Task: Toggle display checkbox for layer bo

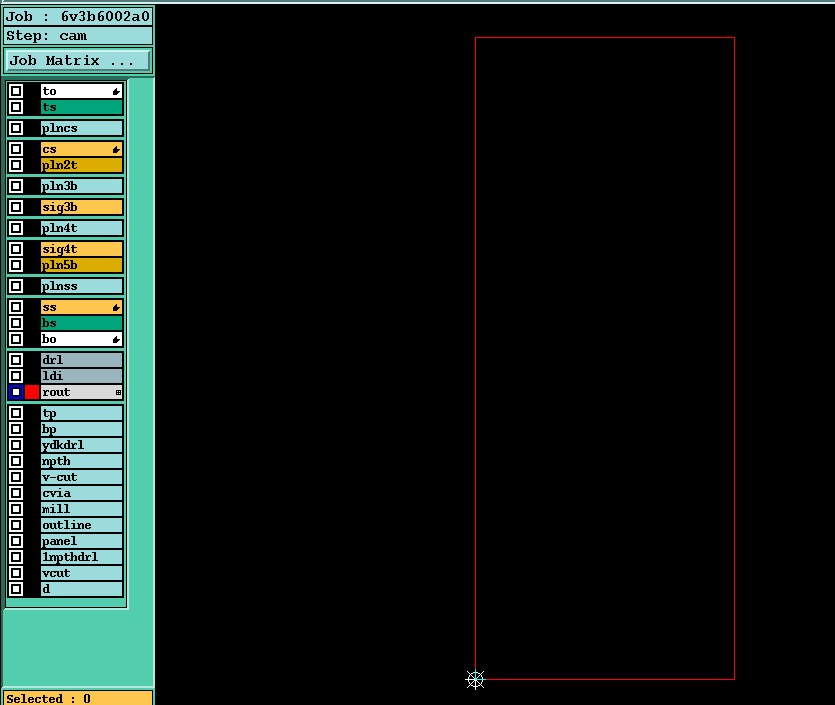Action: coord(16,339)
